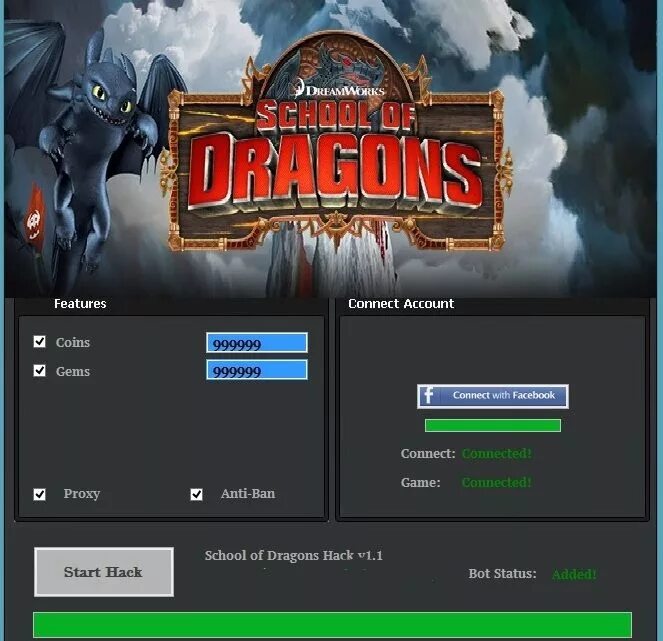Click the Connected! status next to Game:
The height and width of the screenshot is (641, 663).
(496, 482)
